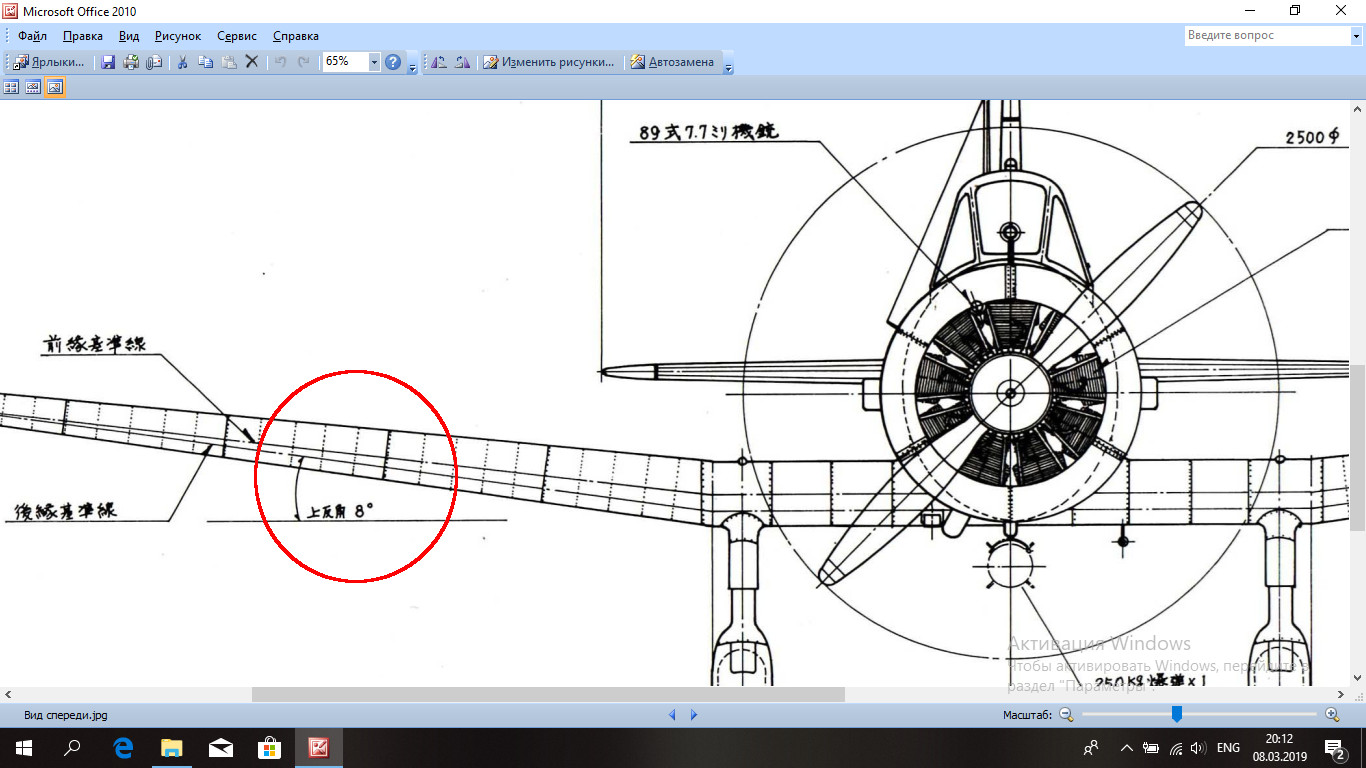Open taskbar search magnifier
This screenshot has height=768, width=1366.
72,747
